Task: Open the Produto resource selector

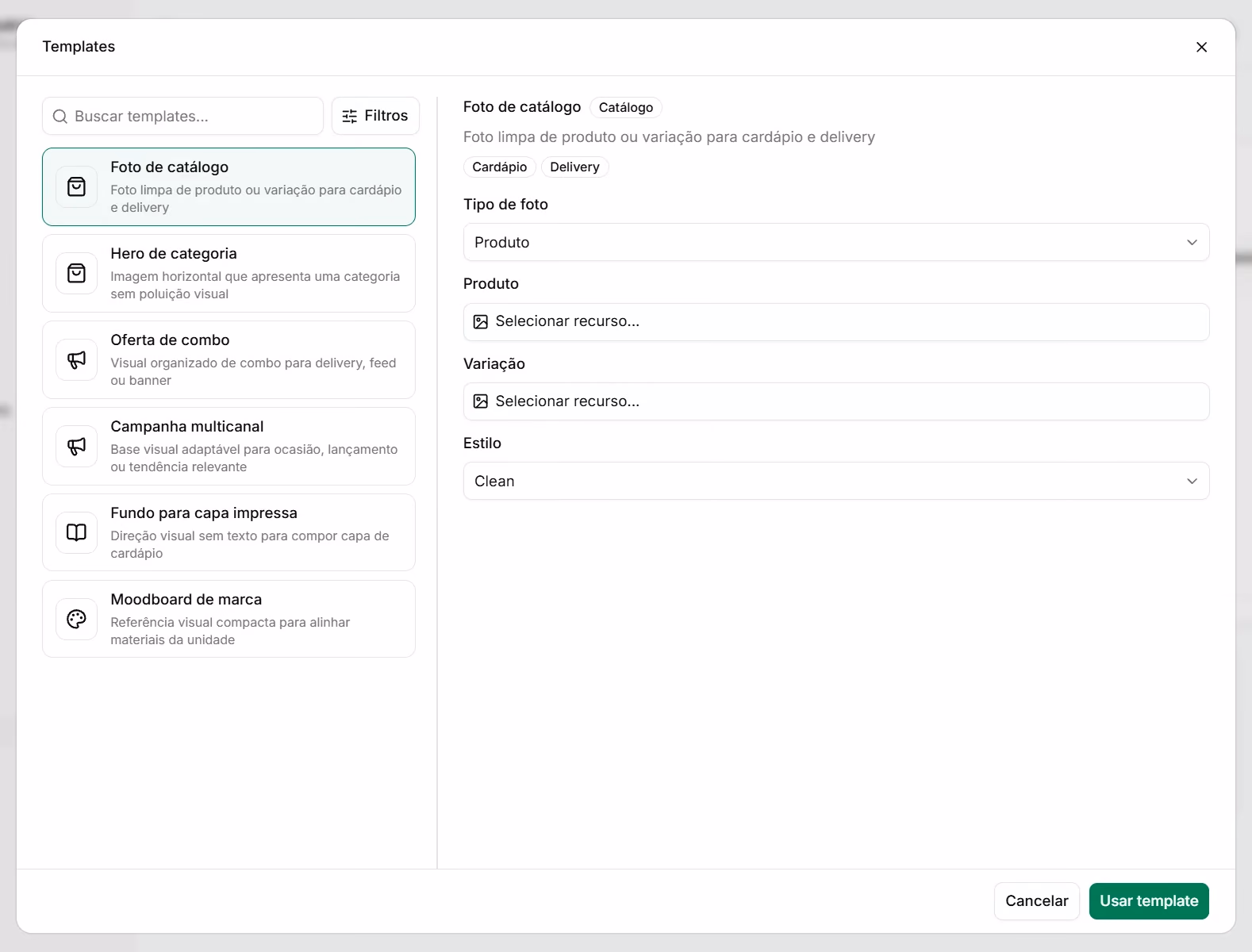Action: [836, 322]
